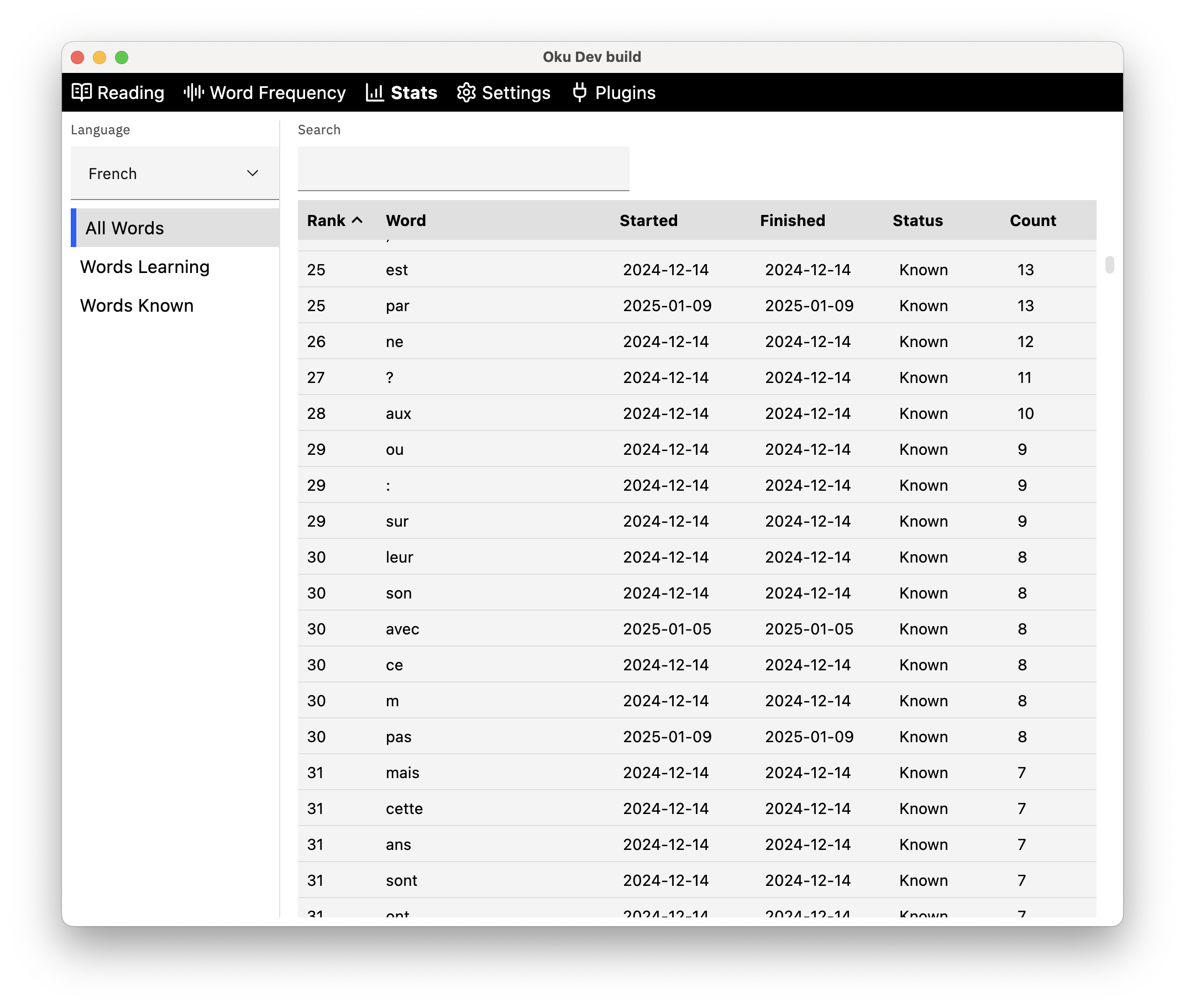Screen dimensions: 1185x1008
Task: Open the Reading tab
Action: tap(118, 92)
